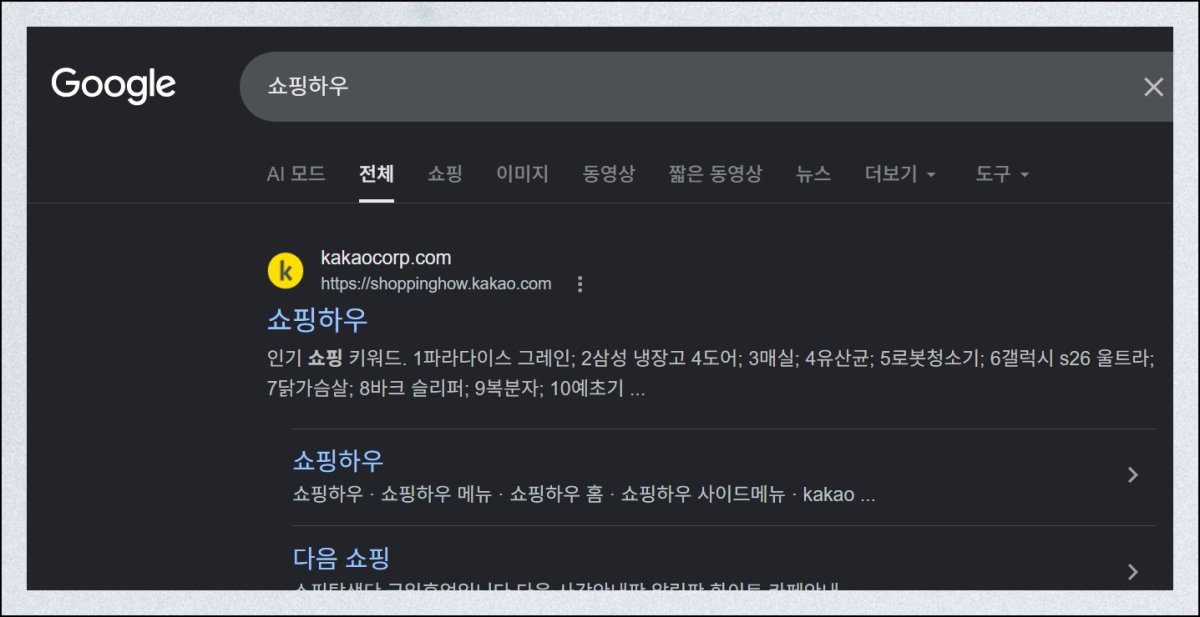Click the Google logo

pyautogui.click(x=113, y=86)
